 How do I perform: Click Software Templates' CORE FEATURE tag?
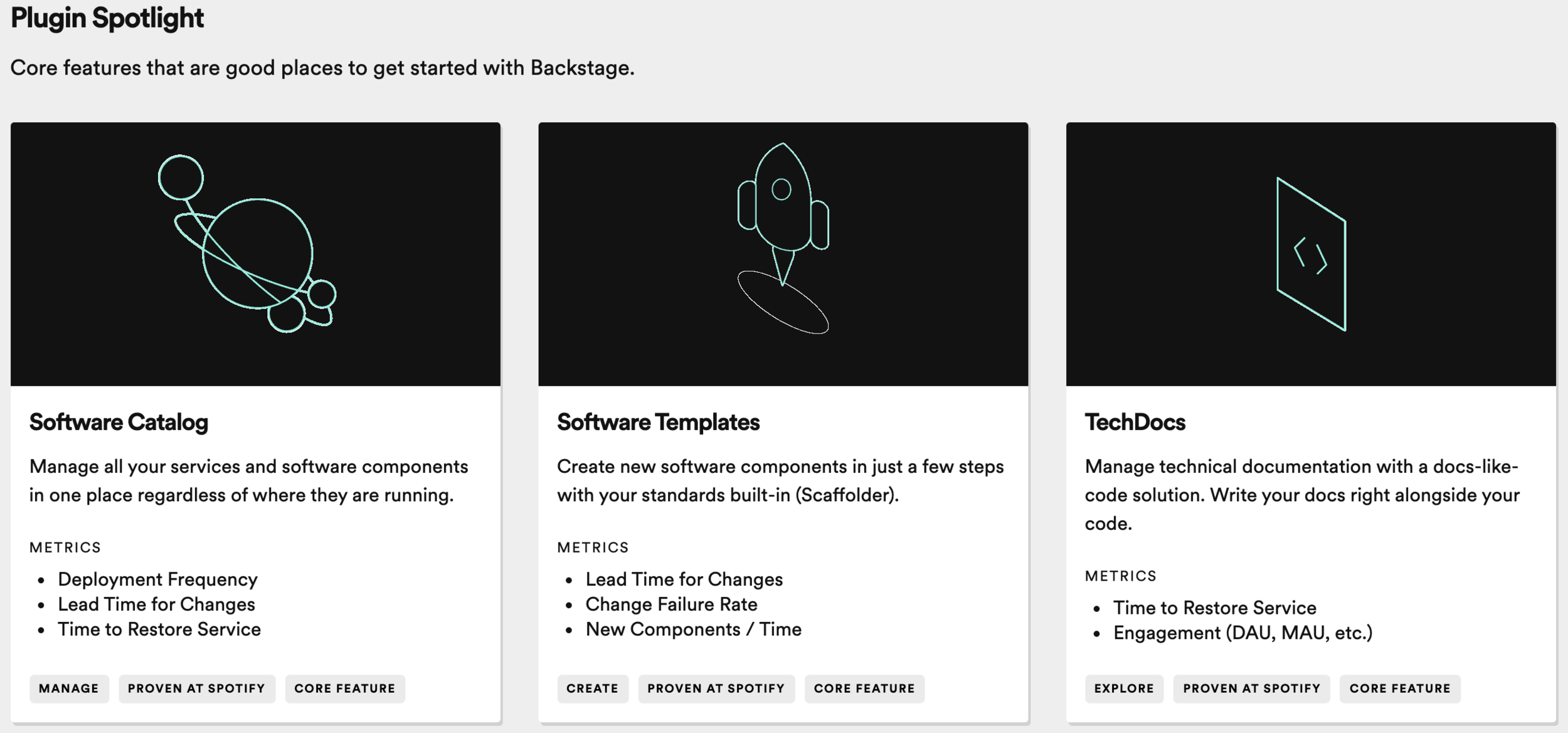(x=864, y=688)
